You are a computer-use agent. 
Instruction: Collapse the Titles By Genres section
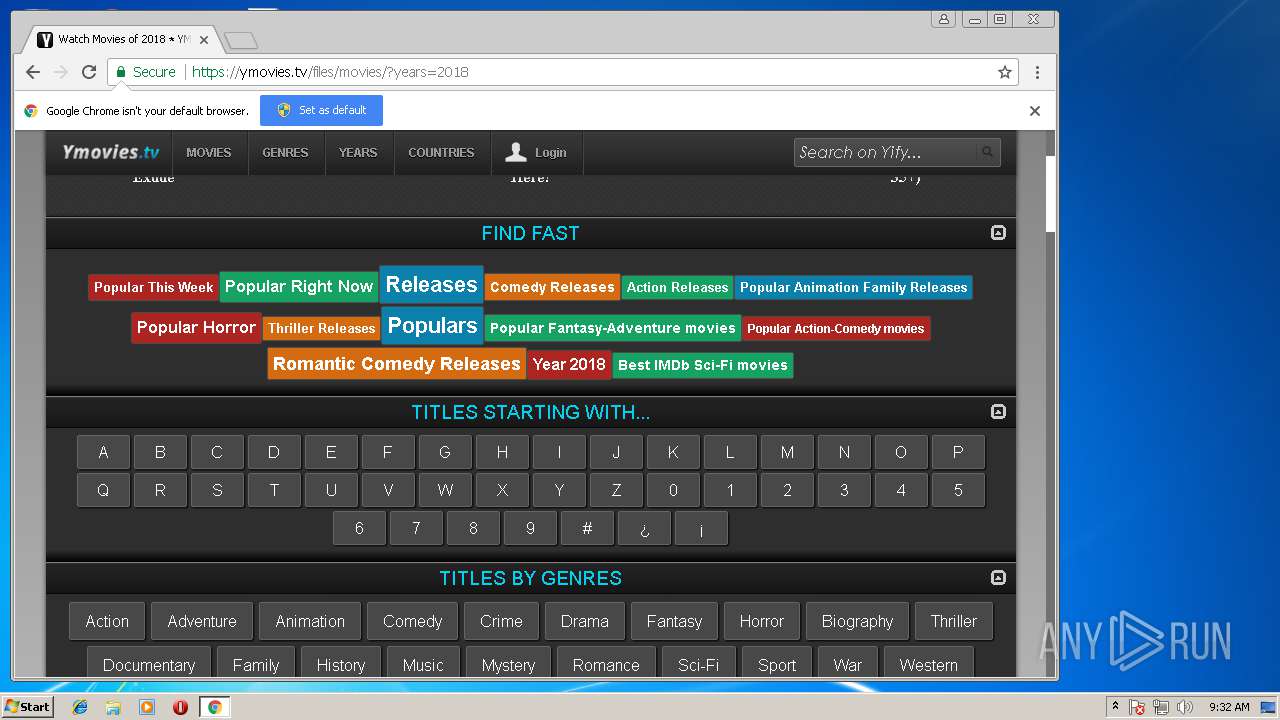point(998,578)
